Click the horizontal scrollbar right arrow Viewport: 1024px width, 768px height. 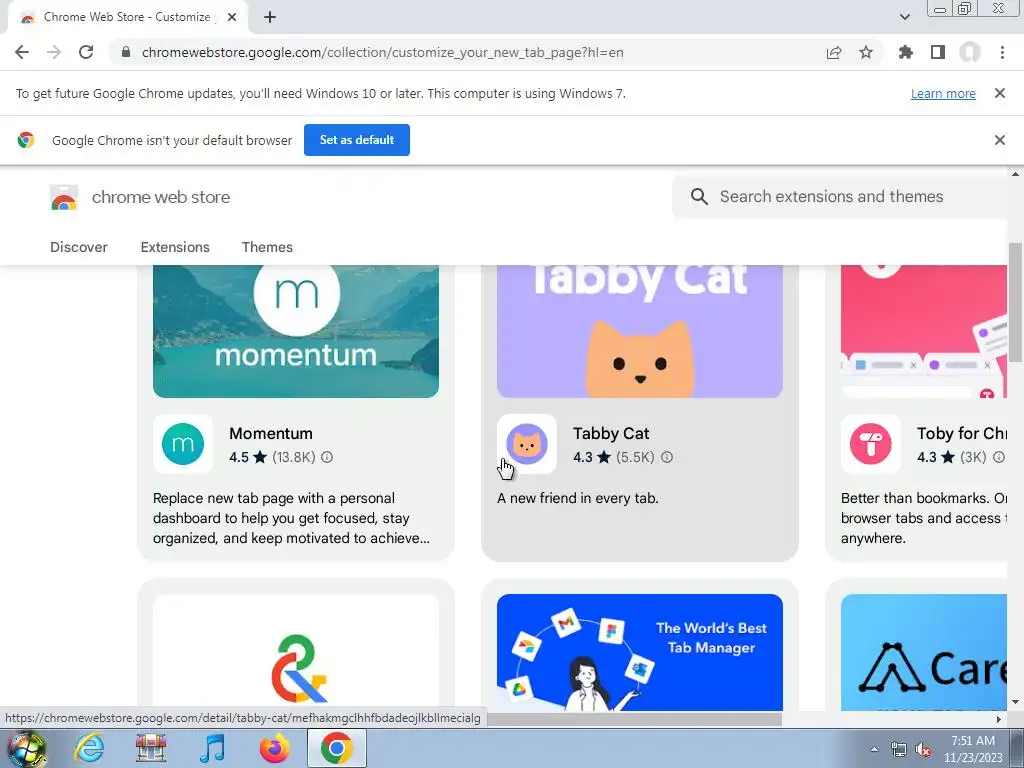click(999, 719)
